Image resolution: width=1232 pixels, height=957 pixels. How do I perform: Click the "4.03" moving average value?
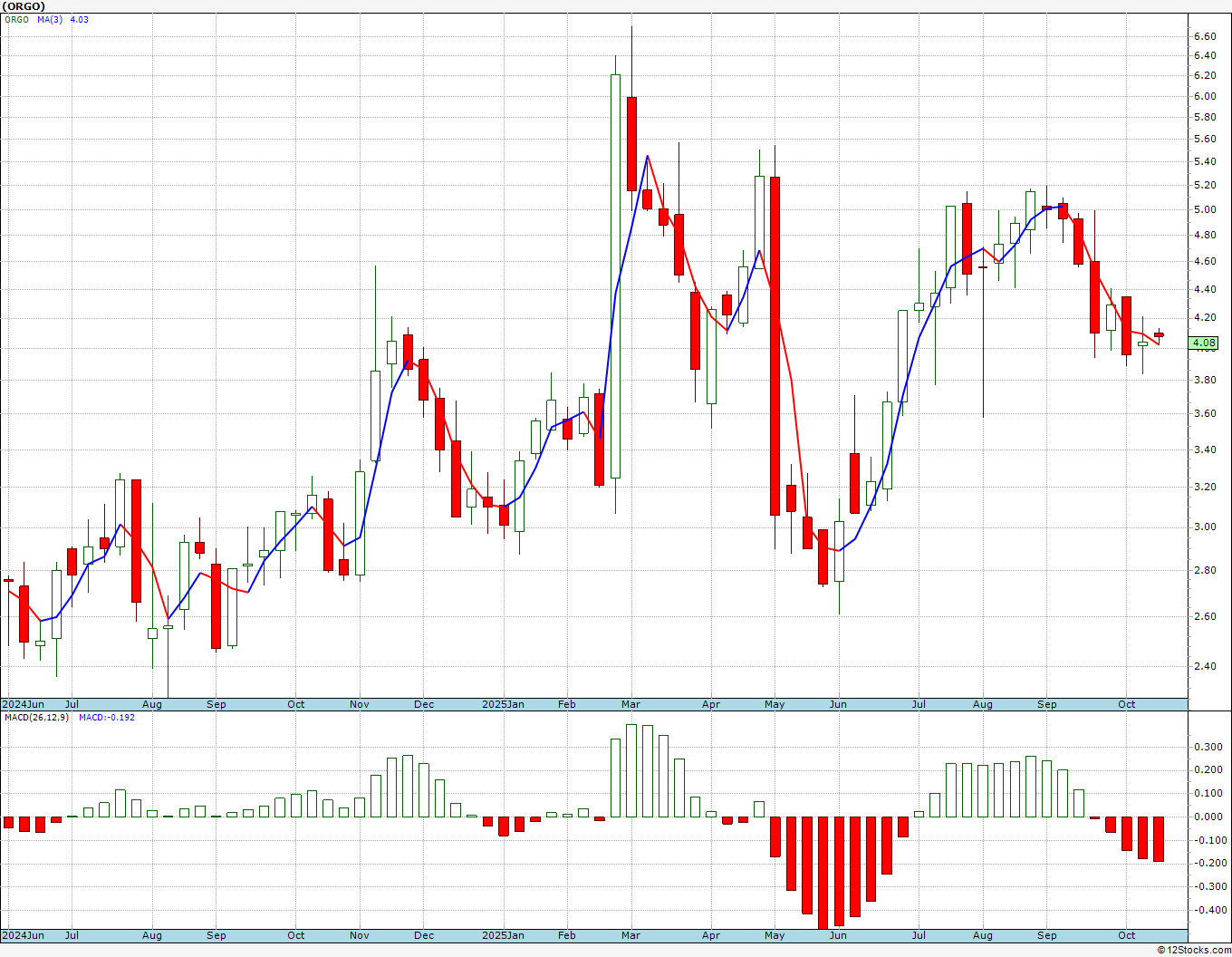click(80, 19)
